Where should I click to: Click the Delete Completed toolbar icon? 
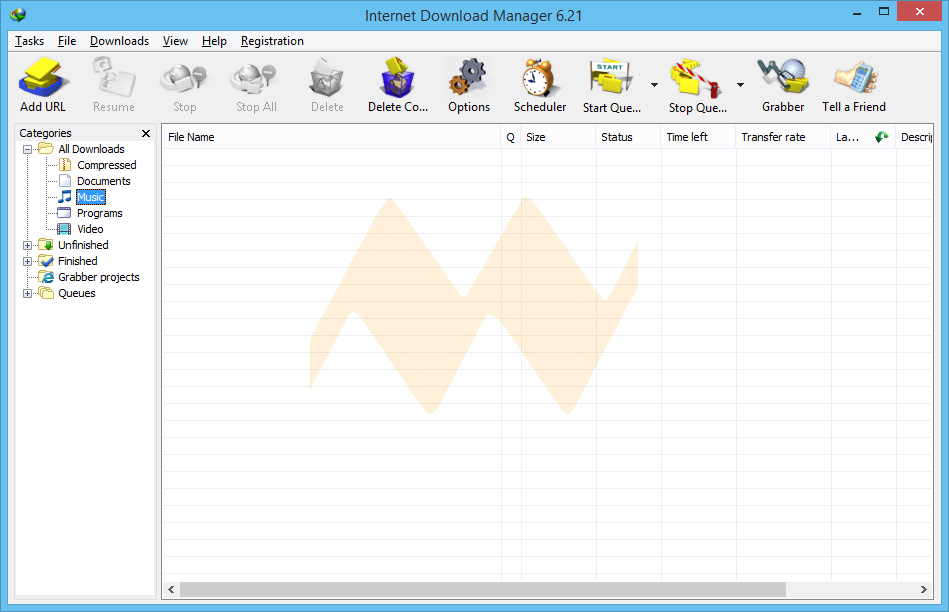[398, 77]
